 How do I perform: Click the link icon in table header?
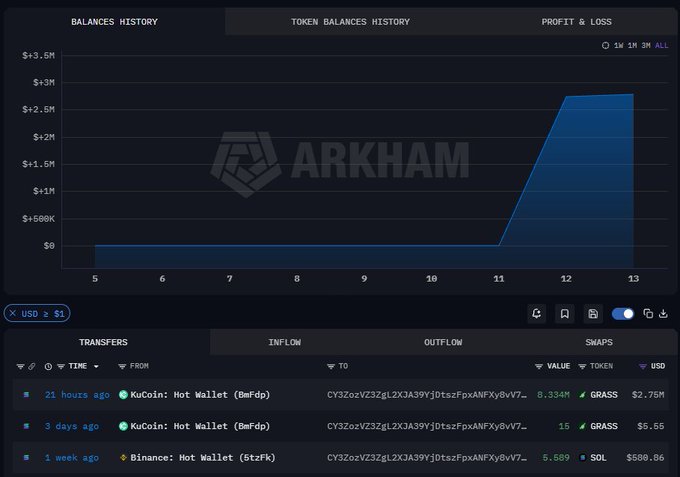32,366
